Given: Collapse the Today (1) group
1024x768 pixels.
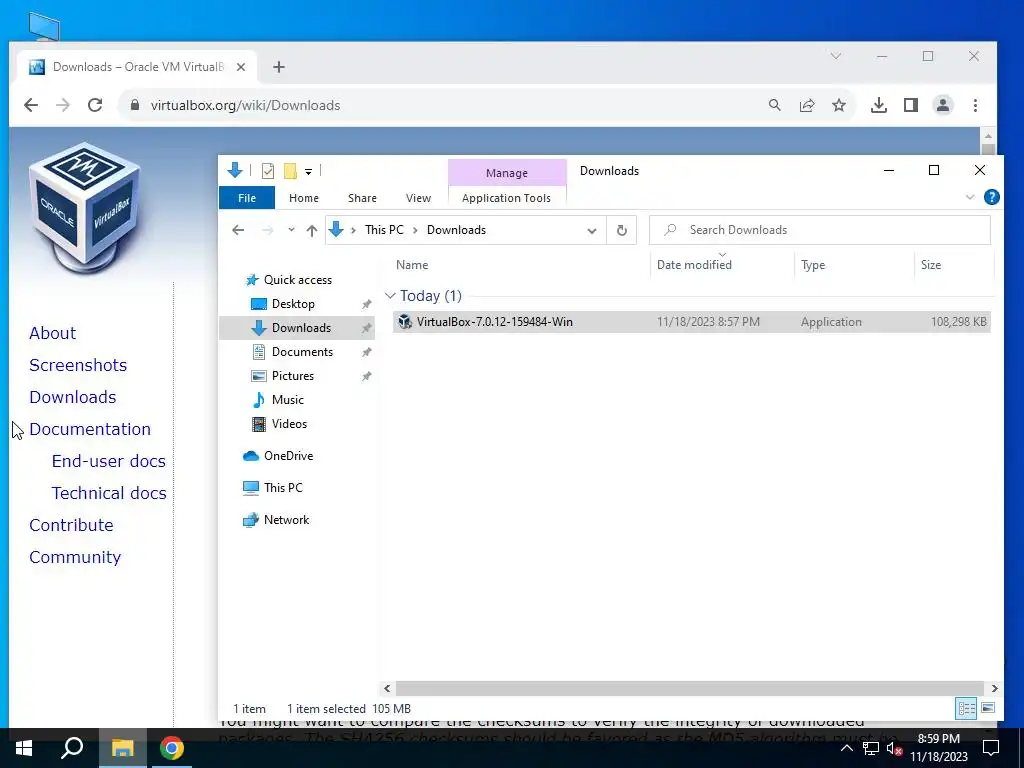Looking at the screenshot, I should [391, 296].
